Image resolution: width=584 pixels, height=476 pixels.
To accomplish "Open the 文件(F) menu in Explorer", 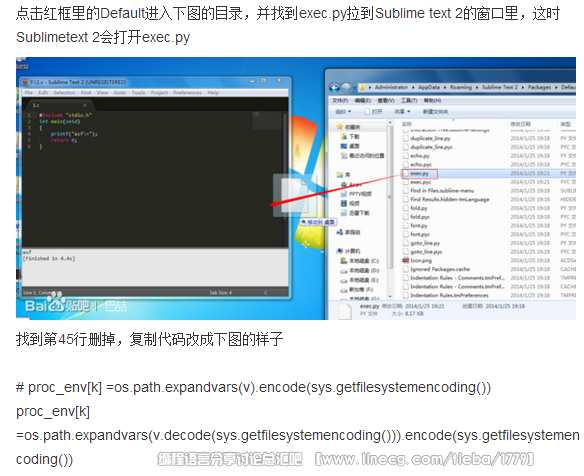I will (x=340, y=101).
